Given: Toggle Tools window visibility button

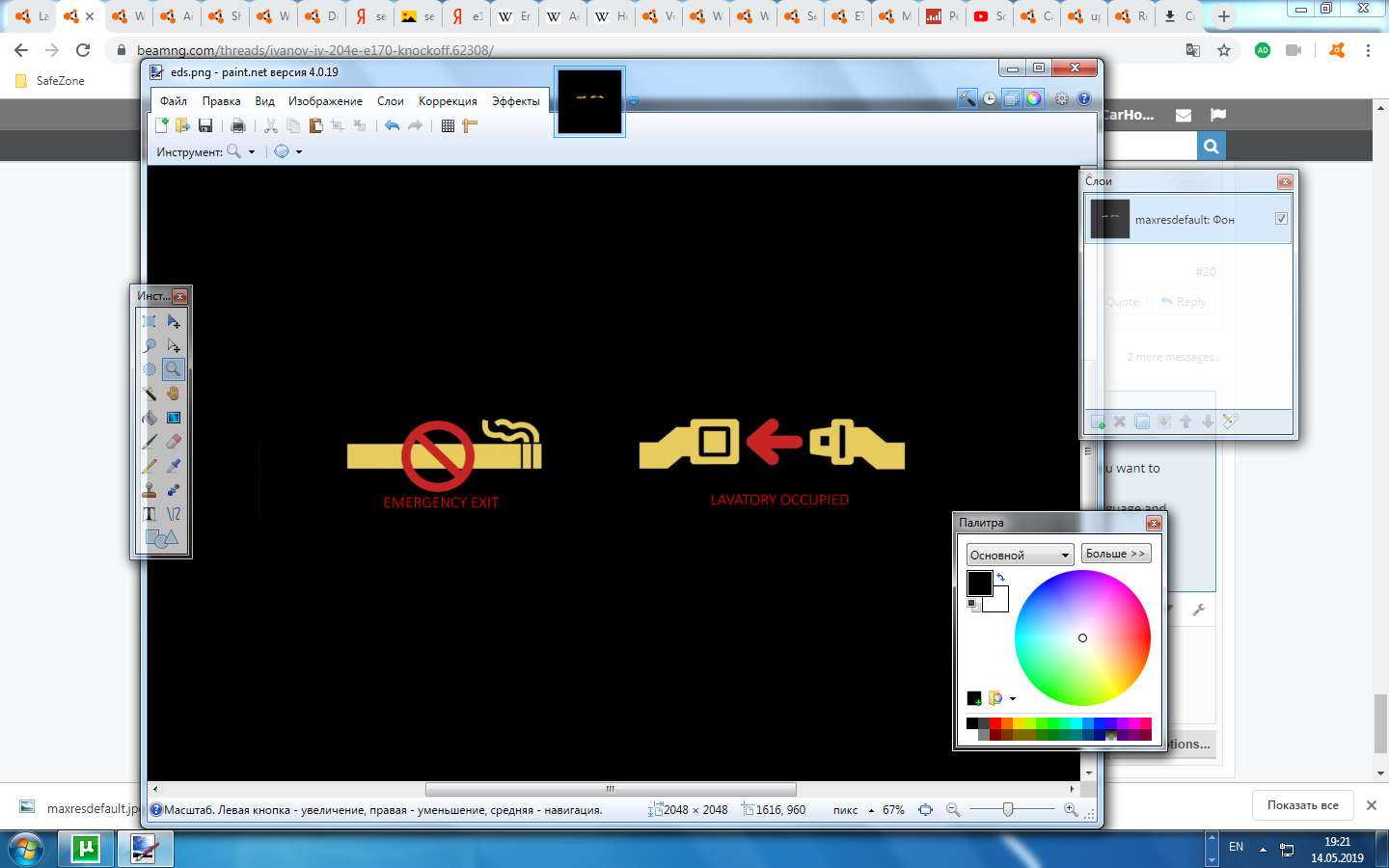Looking at the screenshot, I should tap(967, 98).
